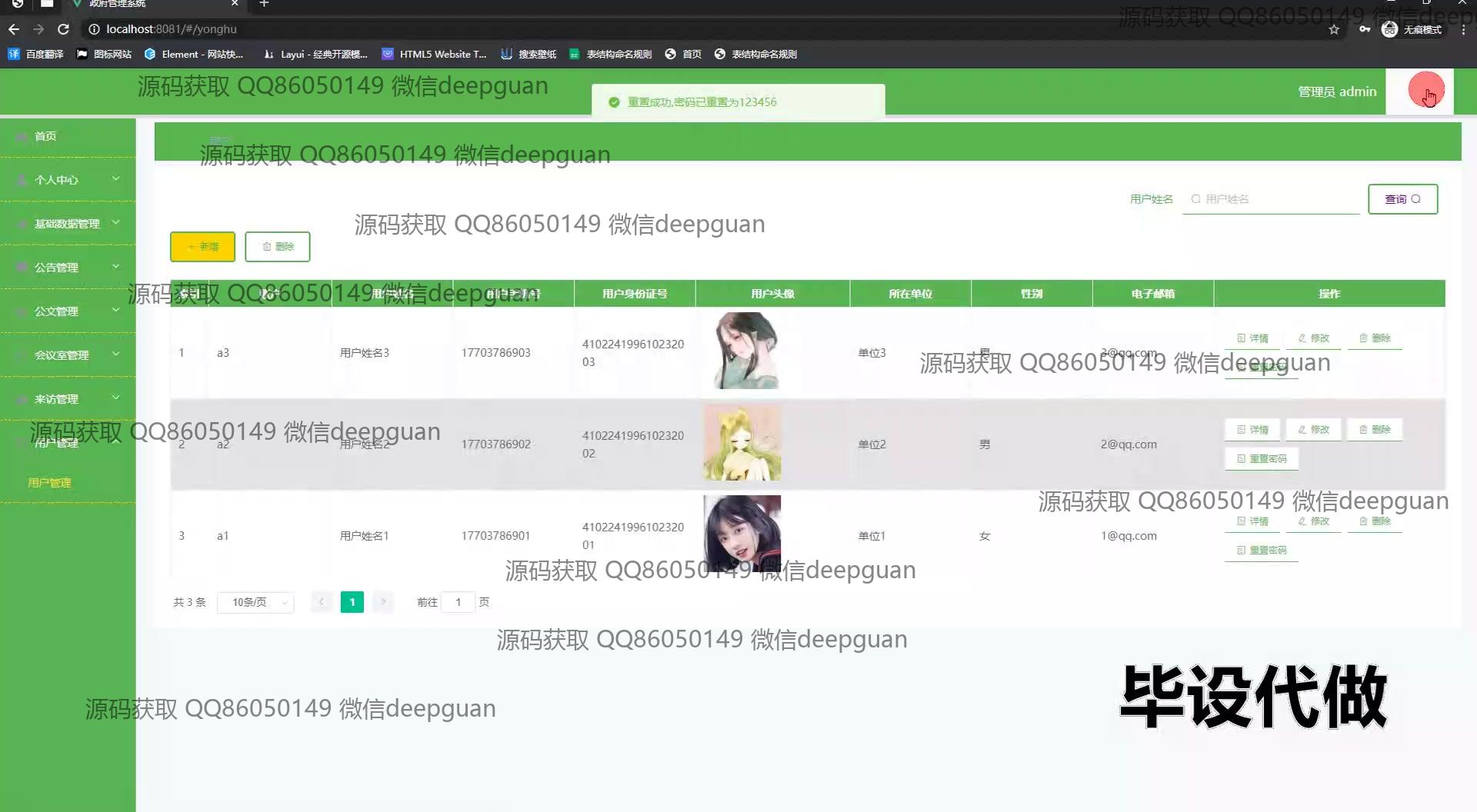Click the yellow 新增 add button
The width and height of the screenshot is (1477, 812).
click(202, 247)
